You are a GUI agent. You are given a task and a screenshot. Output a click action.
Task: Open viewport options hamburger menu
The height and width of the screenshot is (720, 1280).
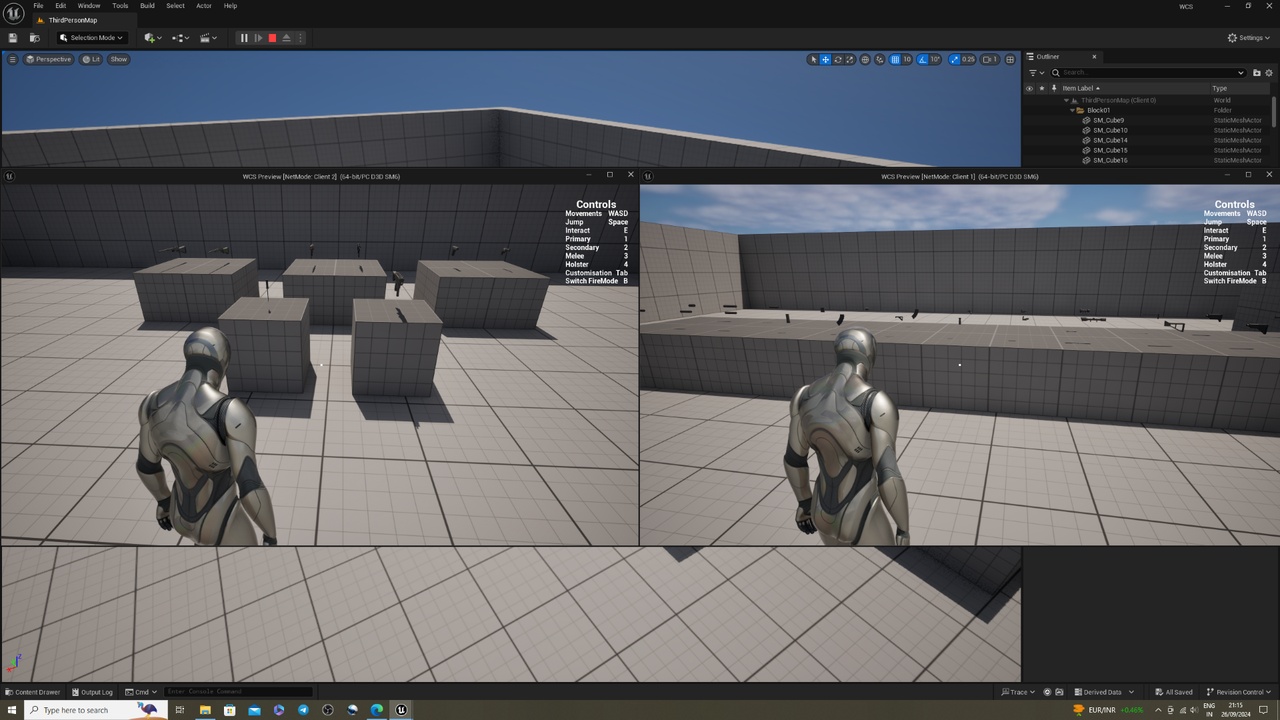point(12,59)
